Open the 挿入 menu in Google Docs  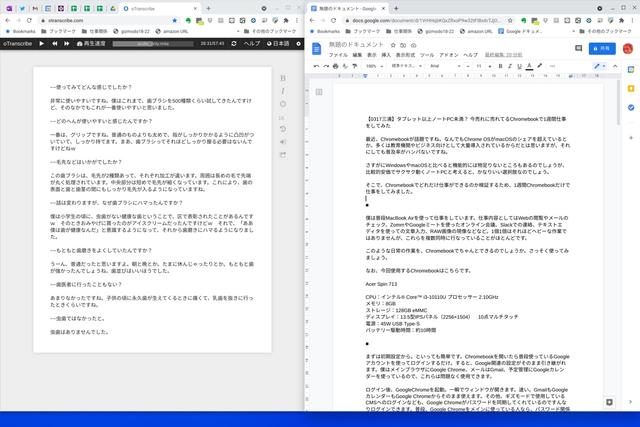coord(386,55)
